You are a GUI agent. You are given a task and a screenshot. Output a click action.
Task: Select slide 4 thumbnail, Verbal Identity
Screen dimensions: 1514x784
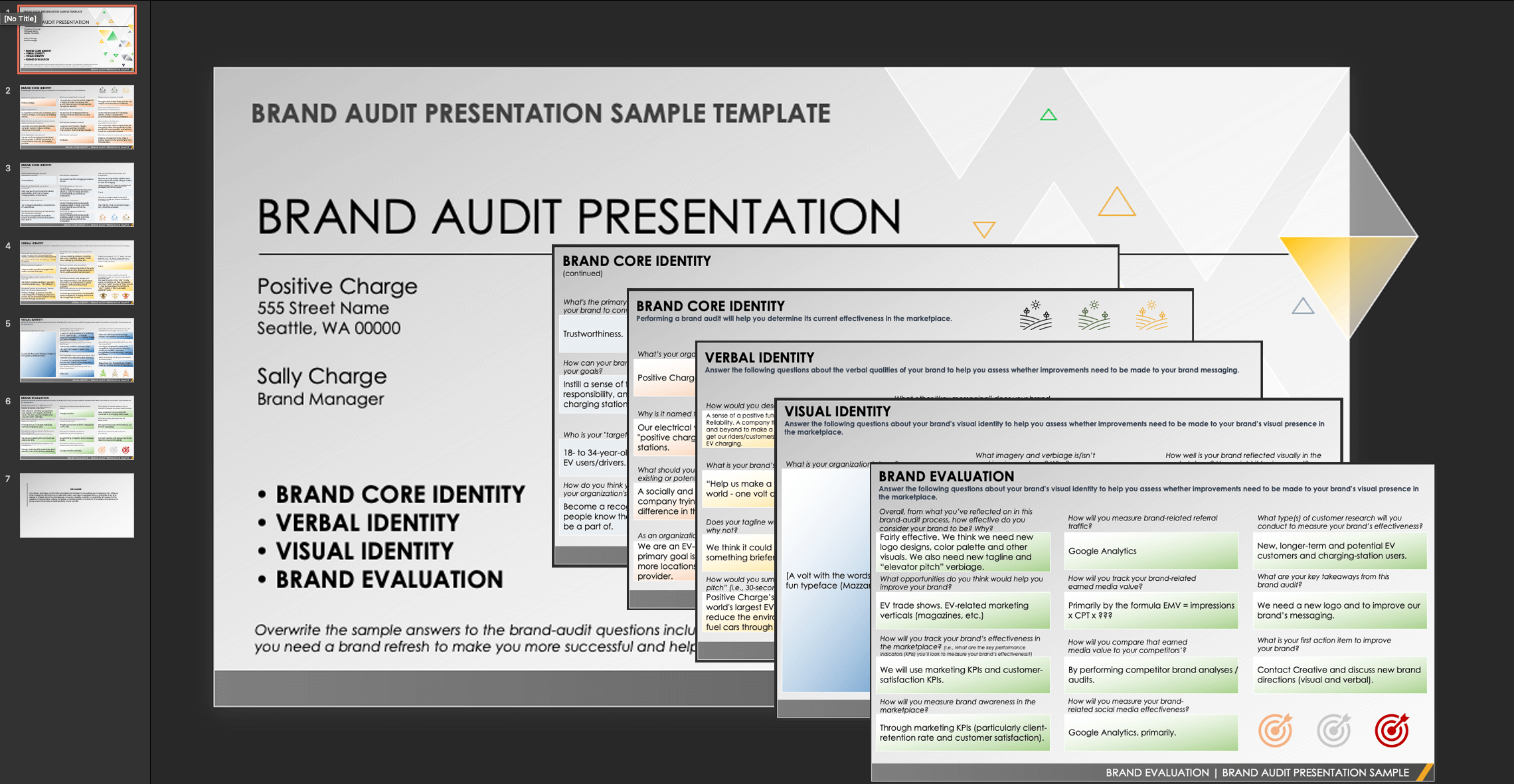(x=77, y=272)
